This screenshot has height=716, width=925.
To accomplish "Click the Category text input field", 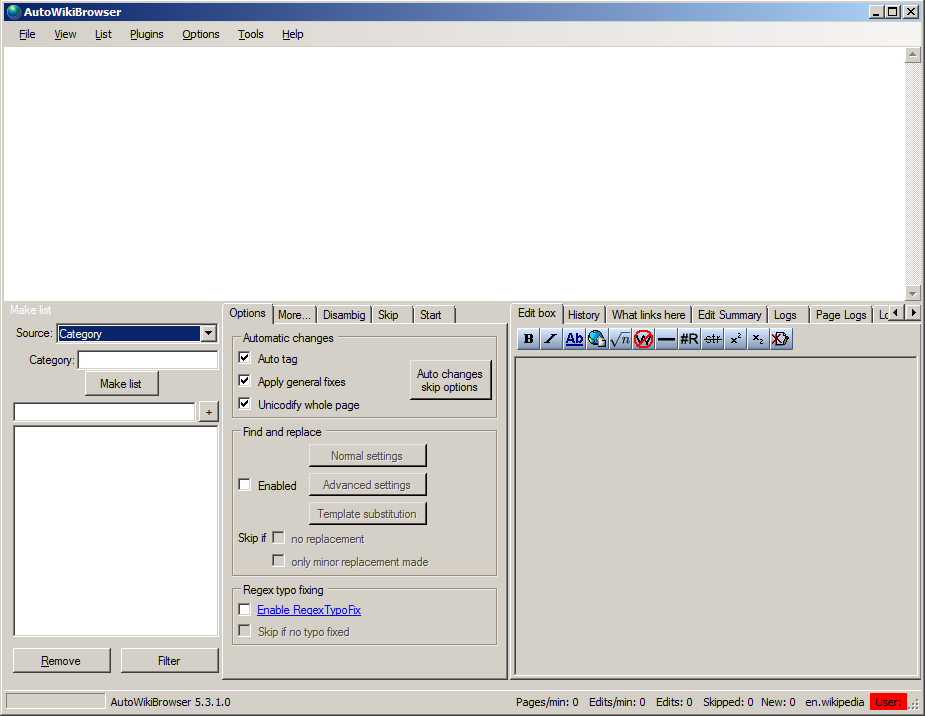I will (x=148, y=360).
